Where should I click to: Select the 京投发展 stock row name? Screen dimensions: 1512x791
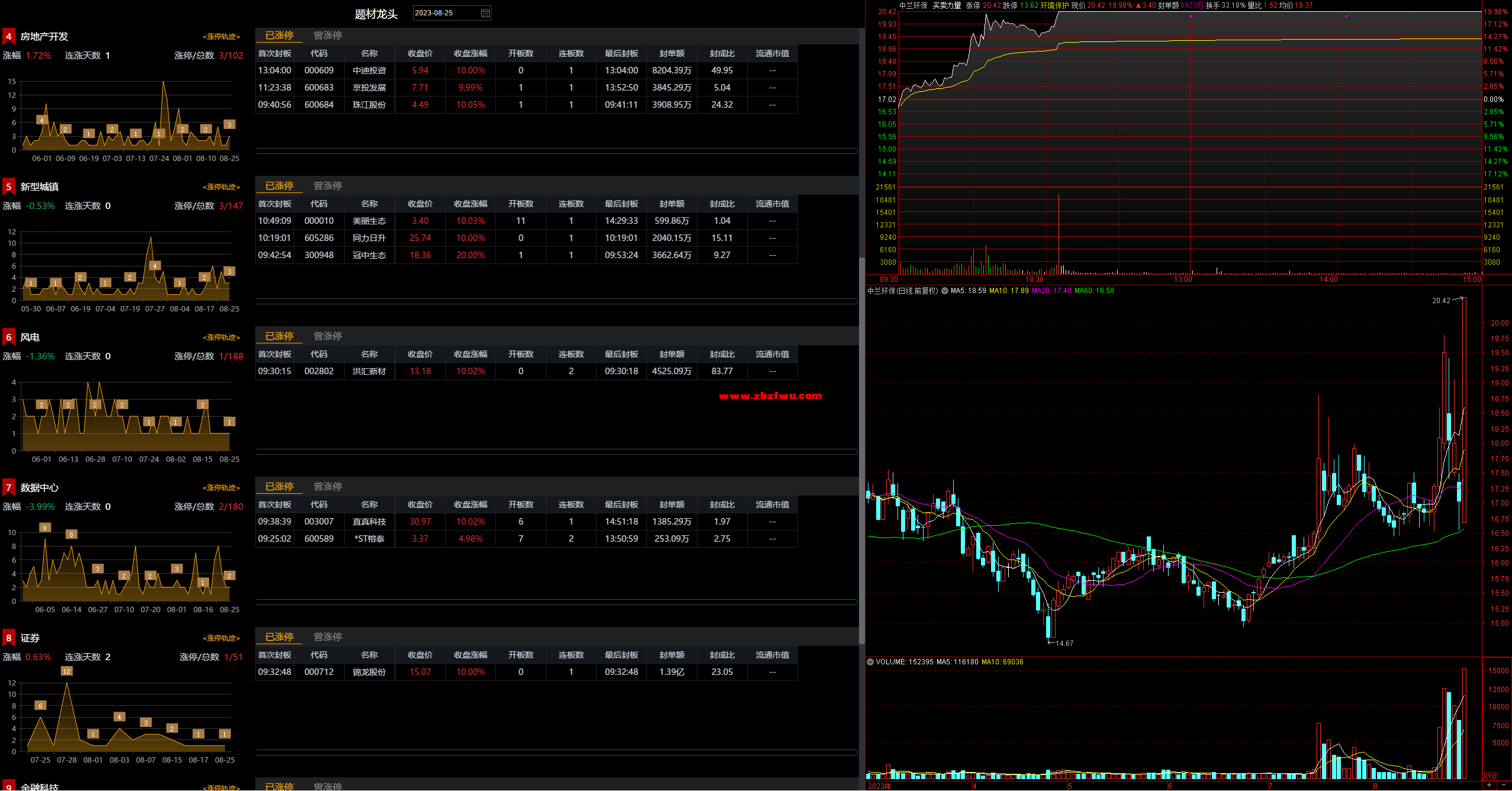[x=369, y=88]
